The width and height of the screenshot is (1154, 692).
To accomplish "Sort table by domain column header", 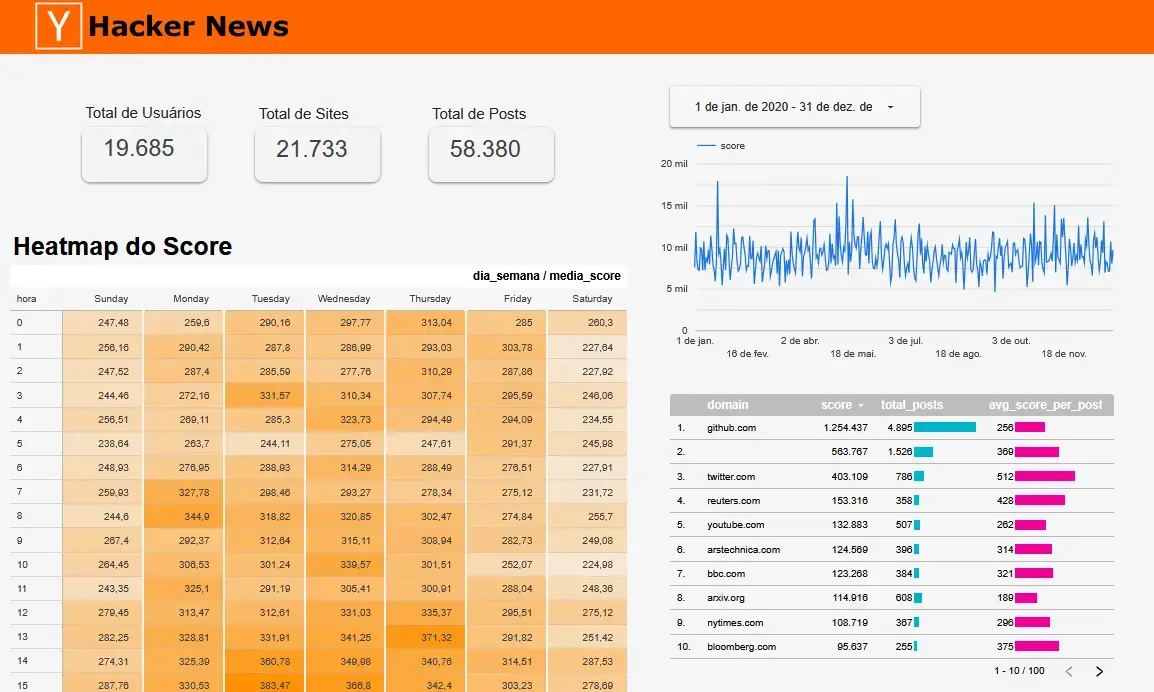I will (727, 405).
